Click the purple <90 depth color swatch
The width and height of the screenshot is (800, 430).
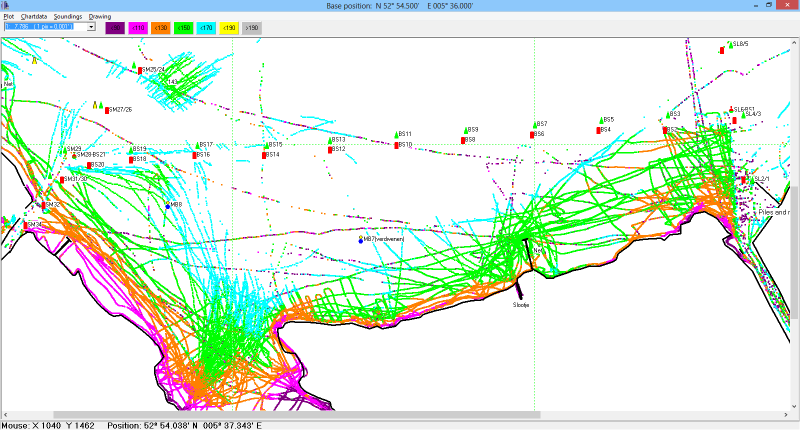pos(115,27)
